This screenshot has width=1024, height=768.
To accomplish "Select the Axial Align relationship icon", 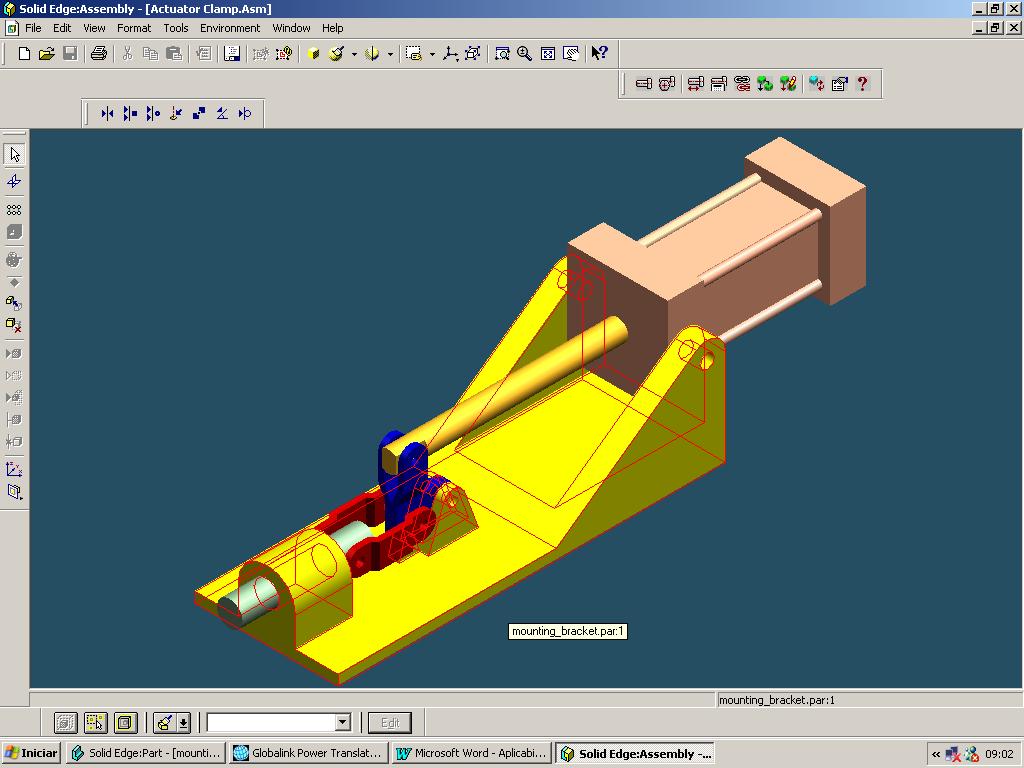I will 153,114.
